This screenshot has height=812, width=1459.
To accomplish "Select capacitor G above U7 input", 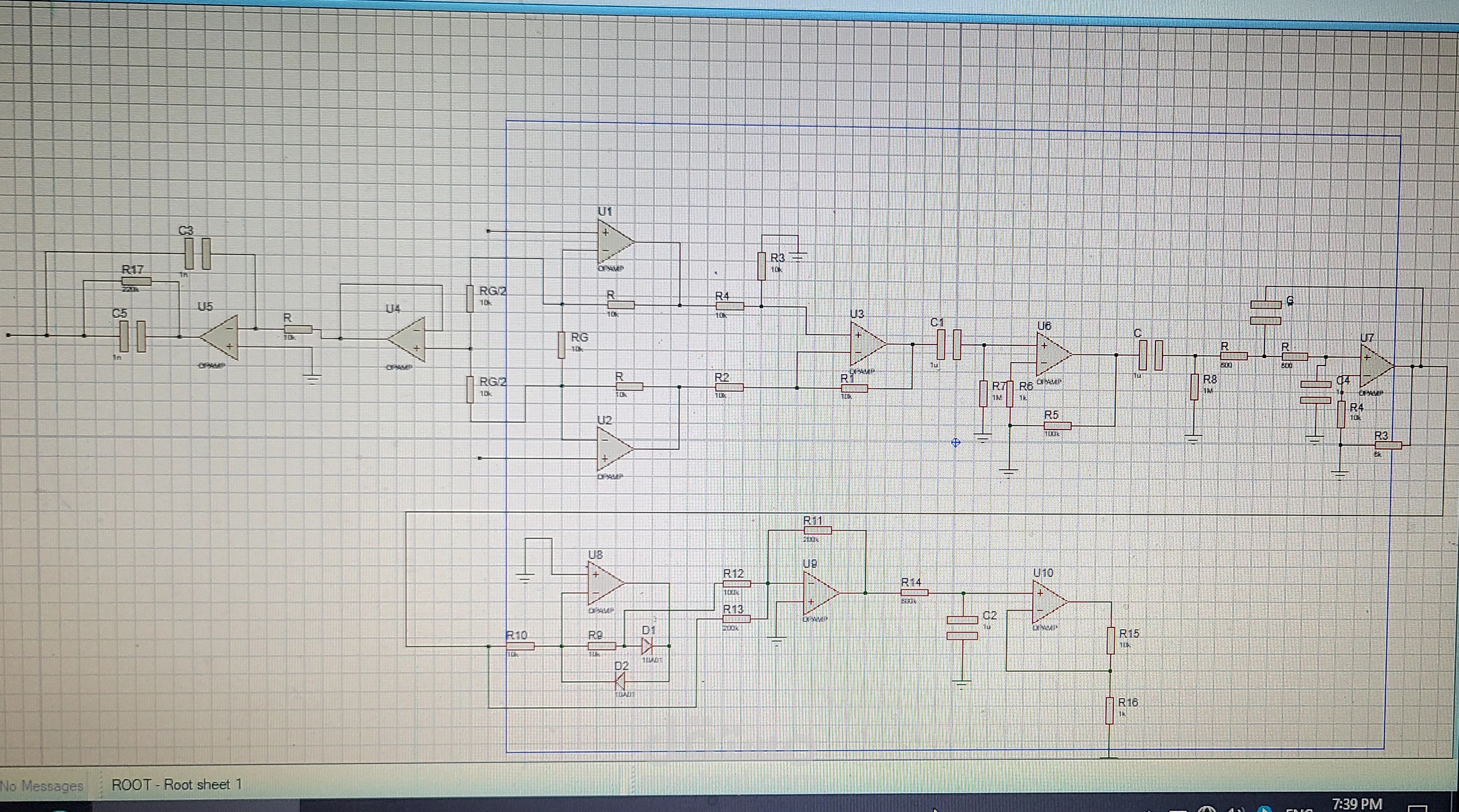I will [1265, 313].
